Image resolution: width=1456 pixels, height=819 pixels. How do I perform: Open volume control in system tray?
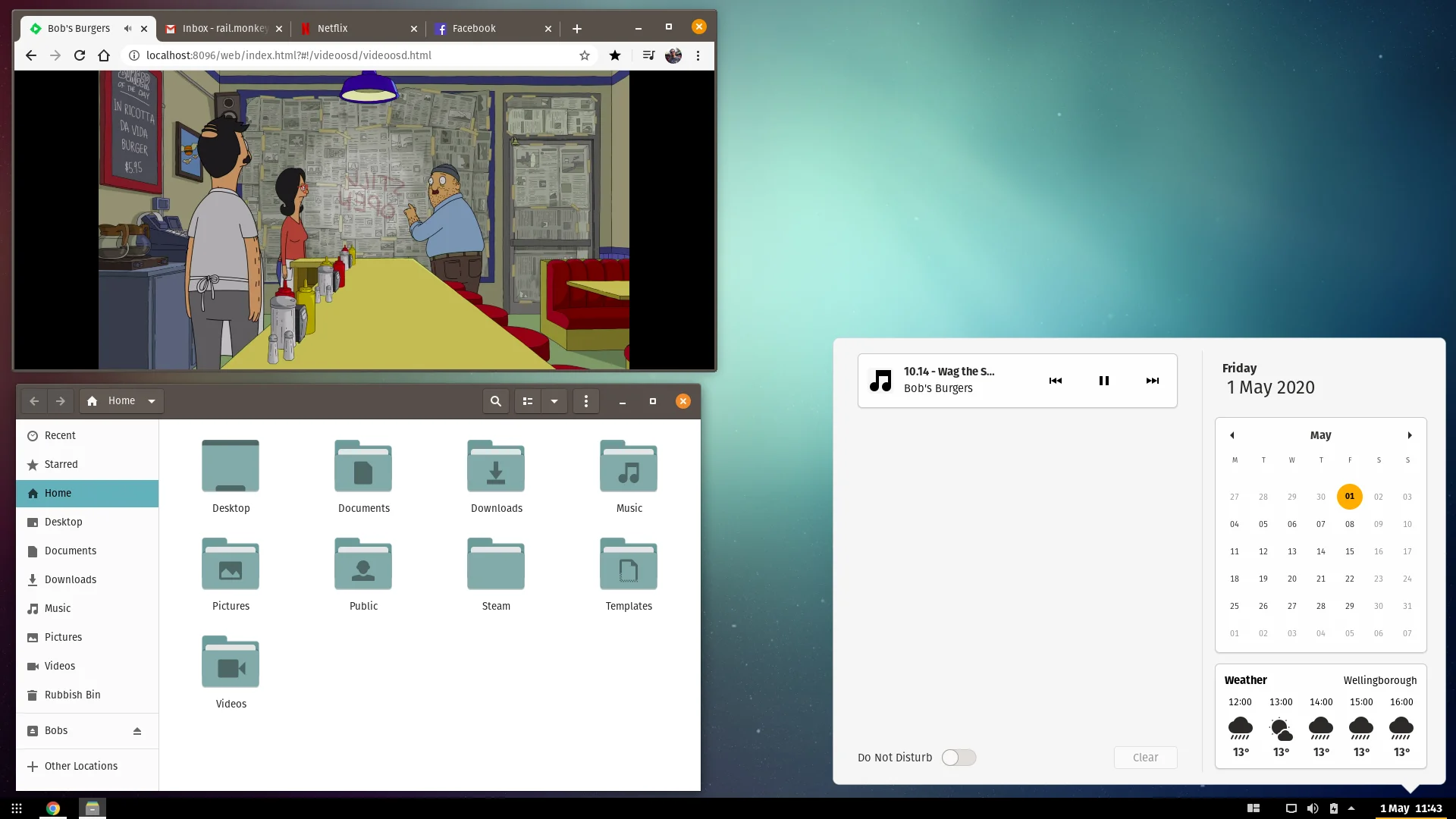point(1313,808)
